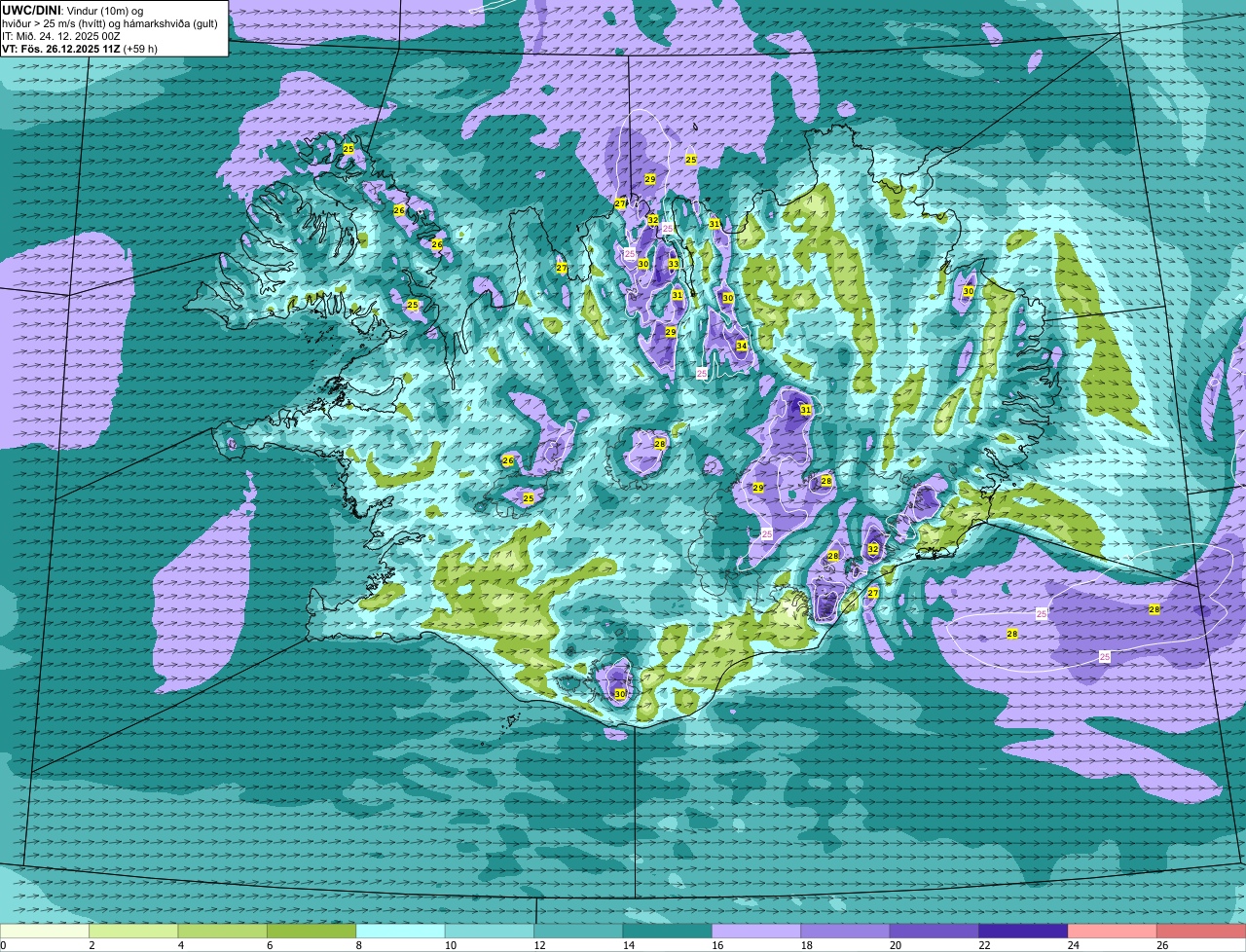Click the yellow gust label 33 on the map
Image resolution: width=1246 pixels, height=952 pixels.
[x=674, y=264]
